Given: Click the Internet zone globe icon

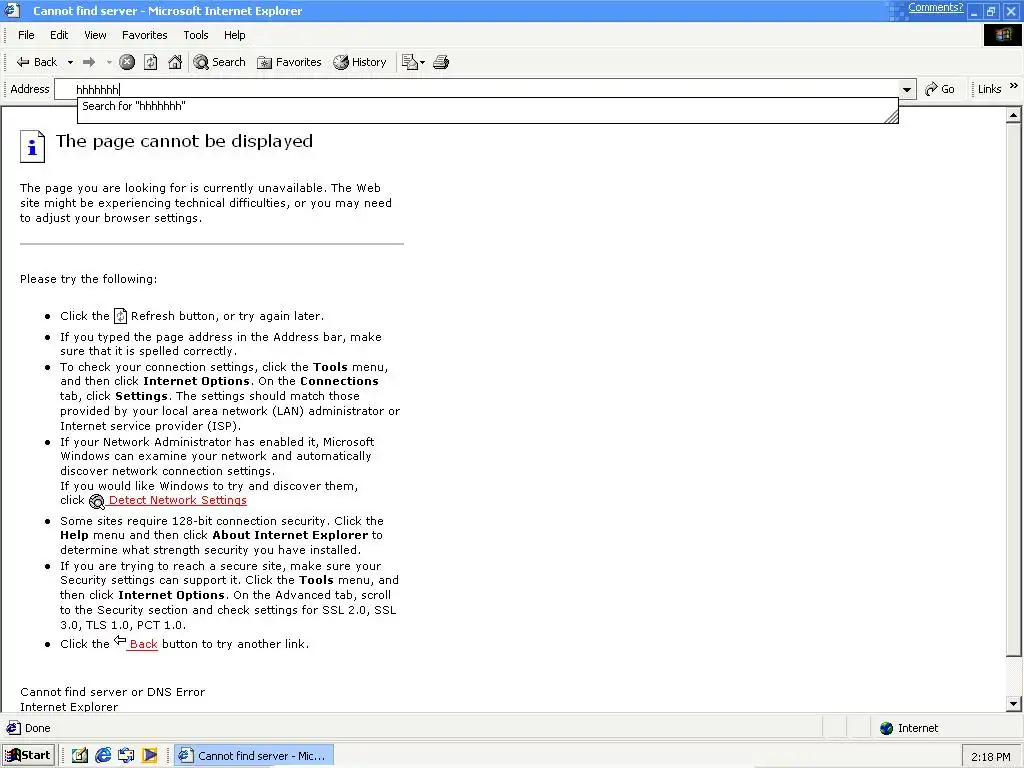Looking at the screenshot, I should point(886,728).
